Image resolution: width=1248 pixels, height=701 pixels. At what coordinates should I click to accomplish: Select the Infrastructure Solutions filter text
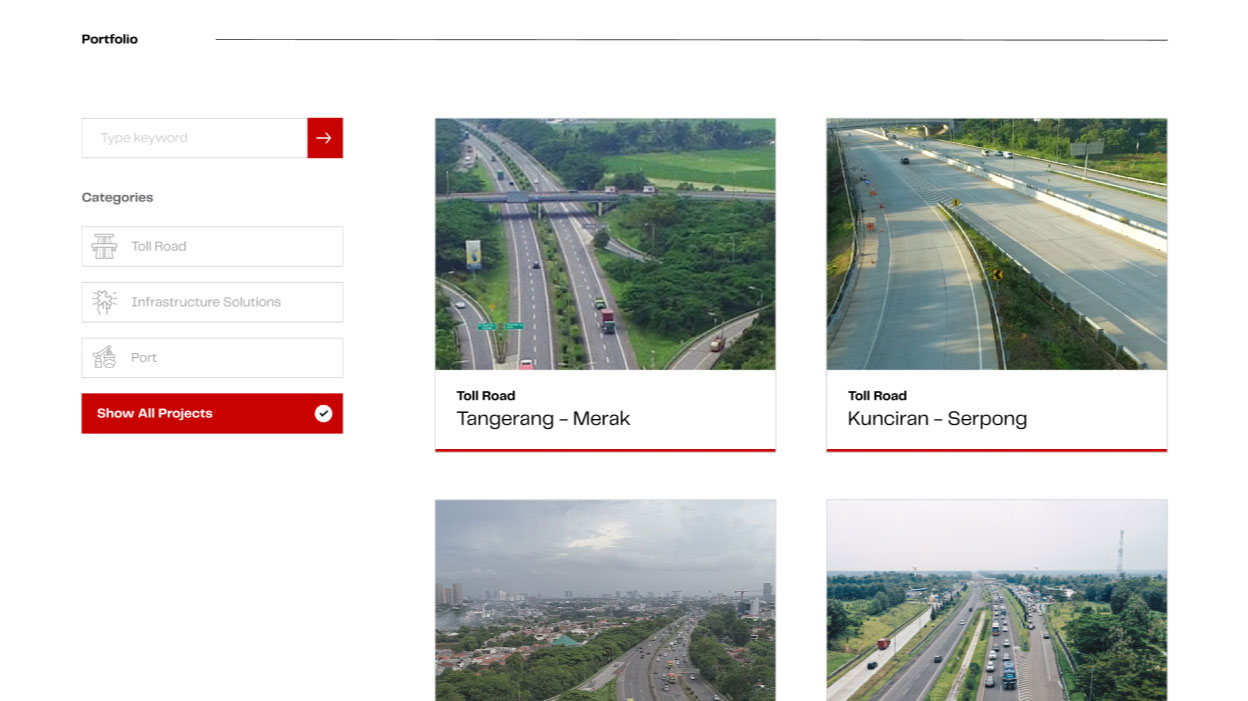pos(206,302)
